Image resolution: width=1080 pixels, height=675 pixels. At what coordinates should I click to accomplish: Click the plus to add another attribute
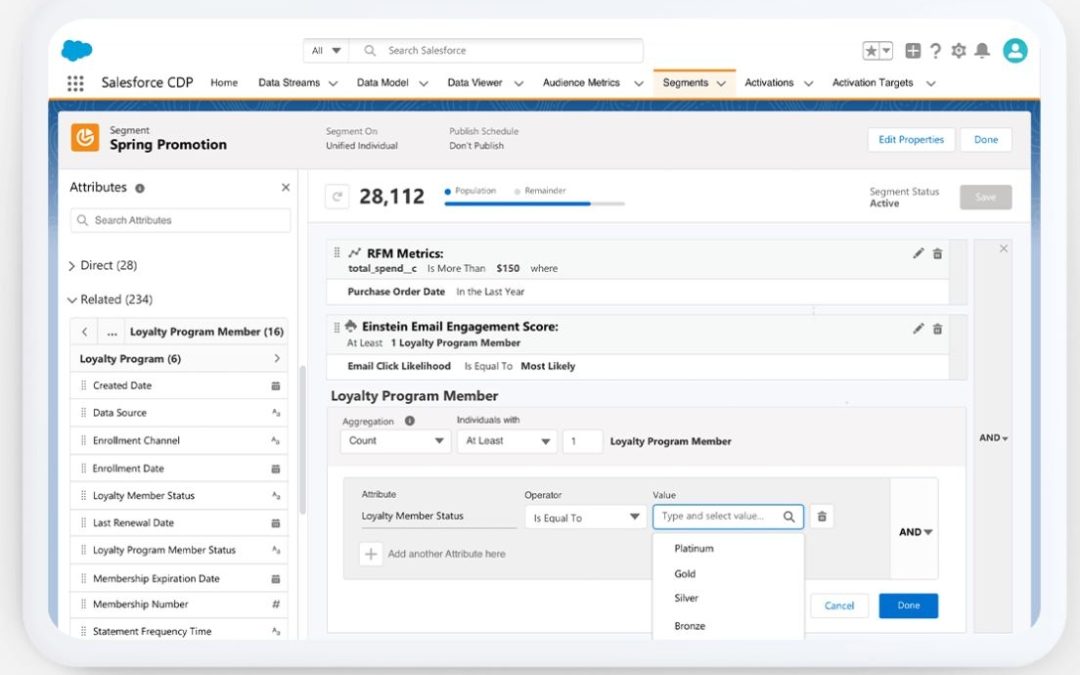click(371, 554)
